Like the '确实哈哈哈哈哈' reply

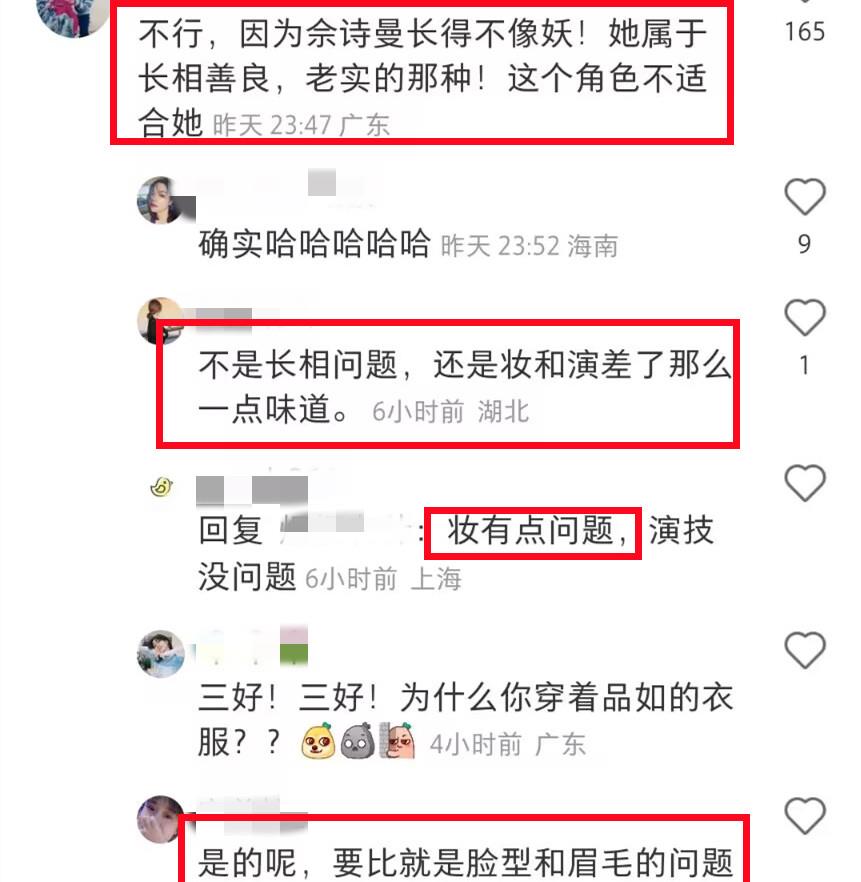[x=805, y=196]
